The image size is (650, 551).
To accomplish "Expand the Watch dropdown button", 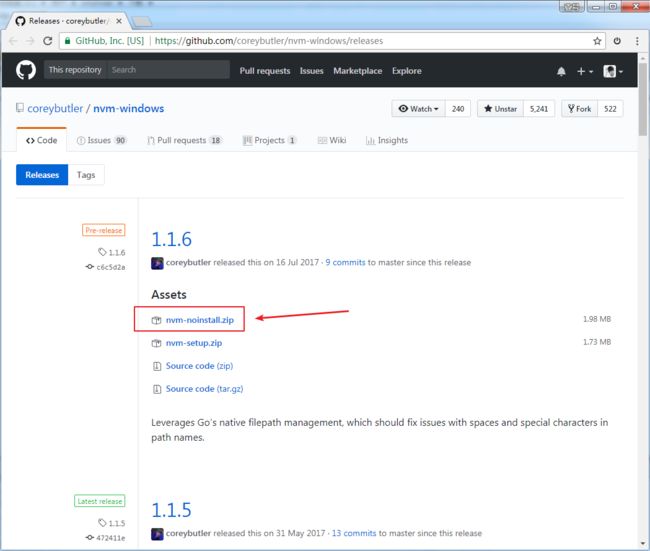I will click(x=419, y=109).
